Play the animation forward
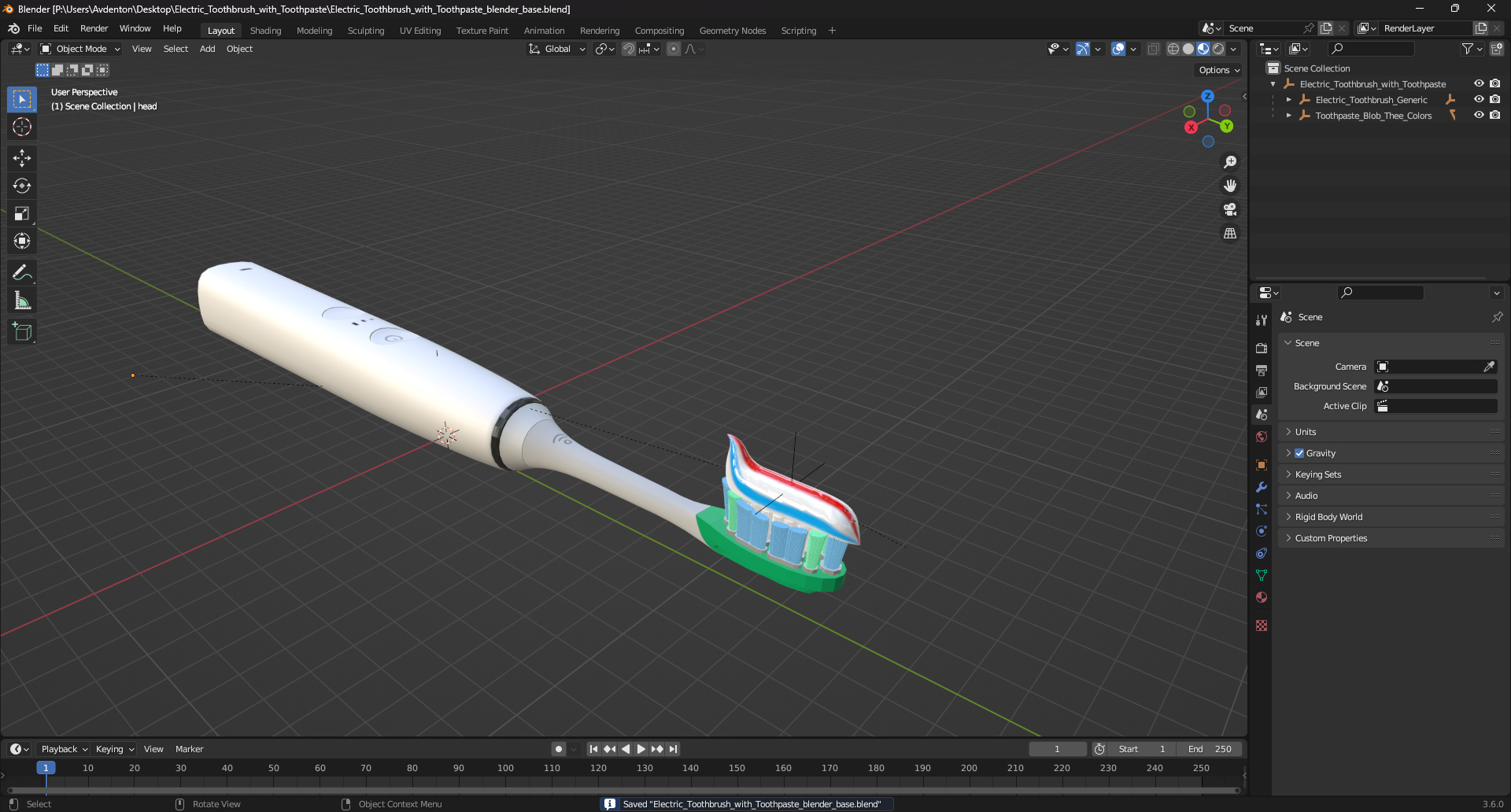Image resolution: width=1511 pixels, height=812 pixels. (641, 749)
